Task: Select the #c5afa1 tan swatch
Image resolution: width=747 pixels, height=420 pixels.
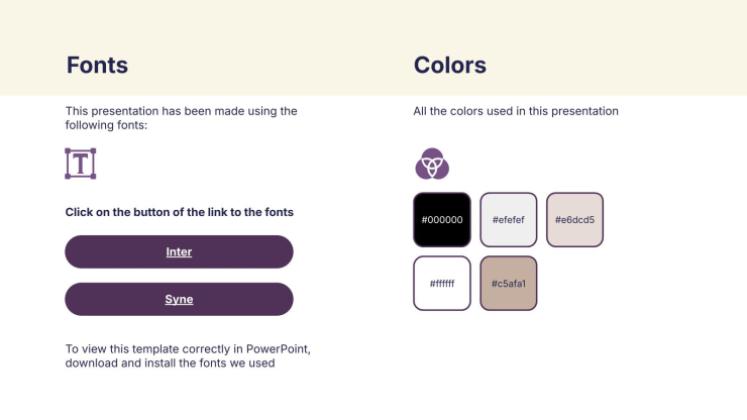Action: tap(508, 283)
